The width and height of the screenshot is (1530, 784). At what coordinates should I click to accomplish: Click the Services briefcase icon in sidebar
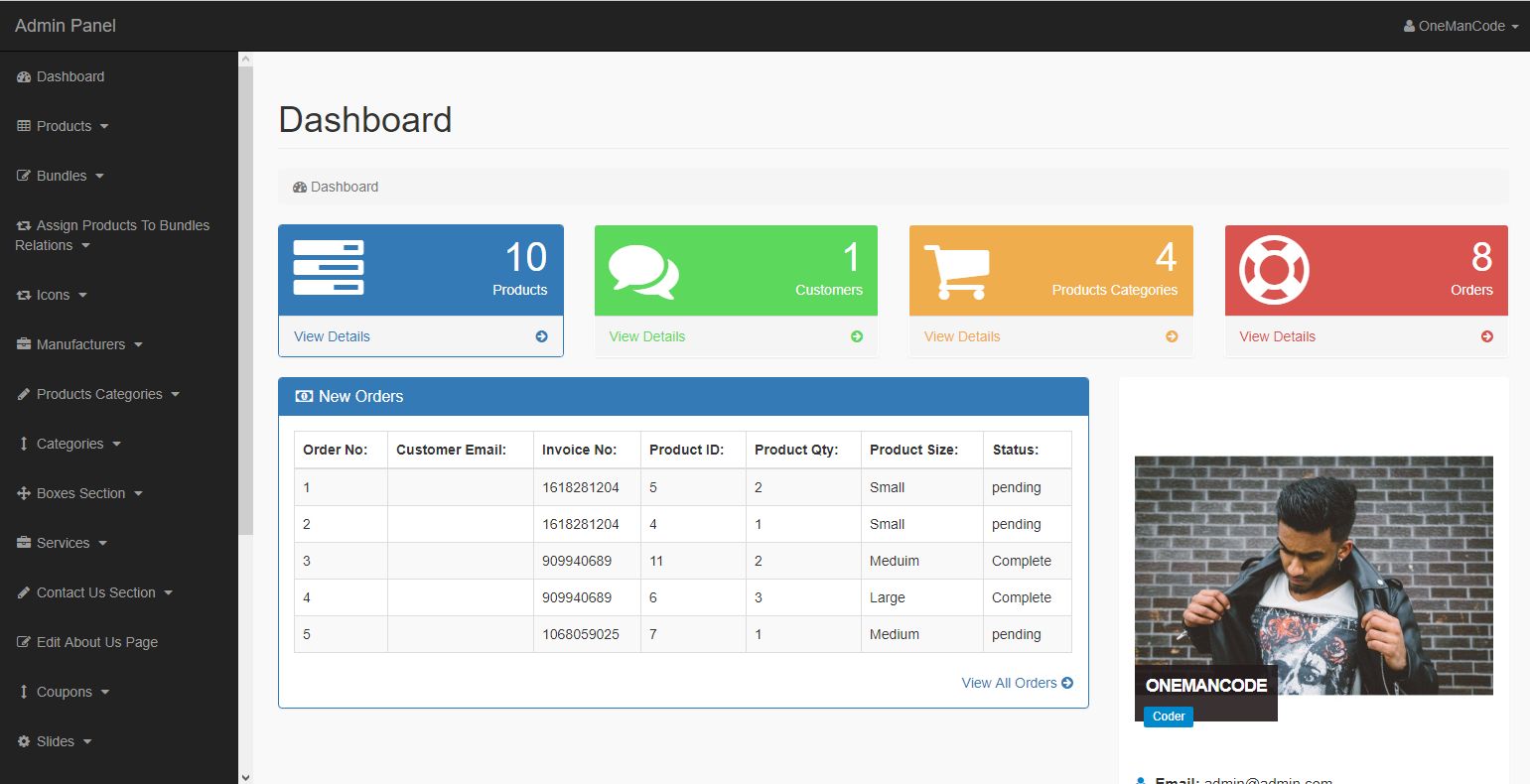(x=24, y=543)
